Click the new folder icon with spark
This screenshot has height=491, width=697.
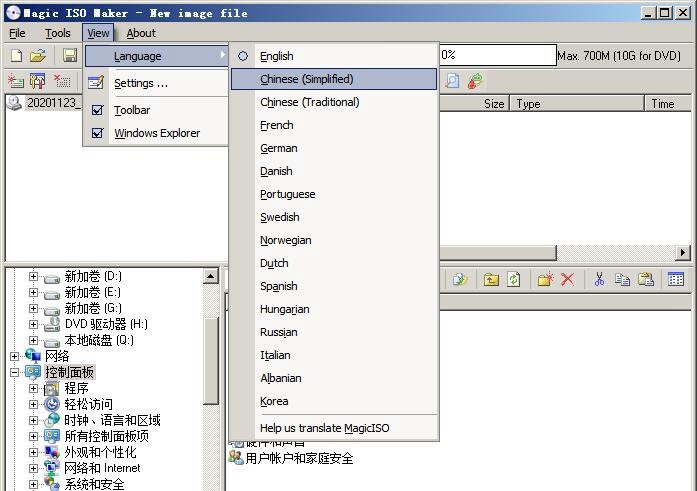(545, 279)
